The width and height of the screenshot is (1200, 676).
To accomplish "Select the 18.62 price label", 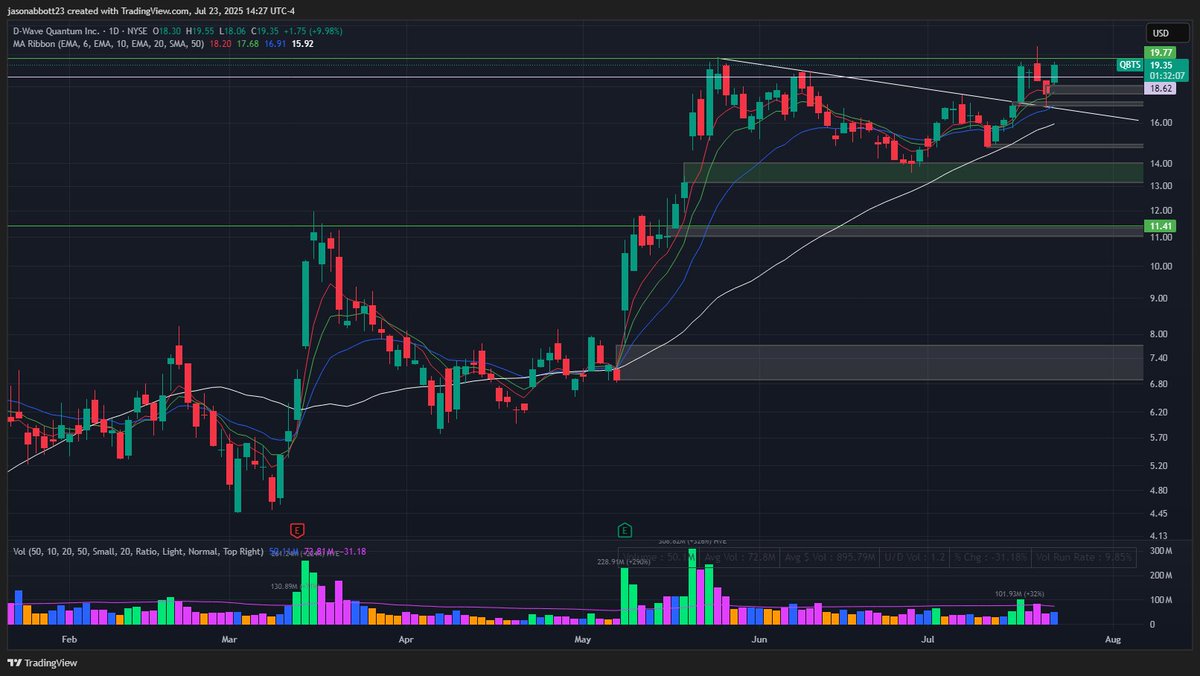I will coord(1161,89).
